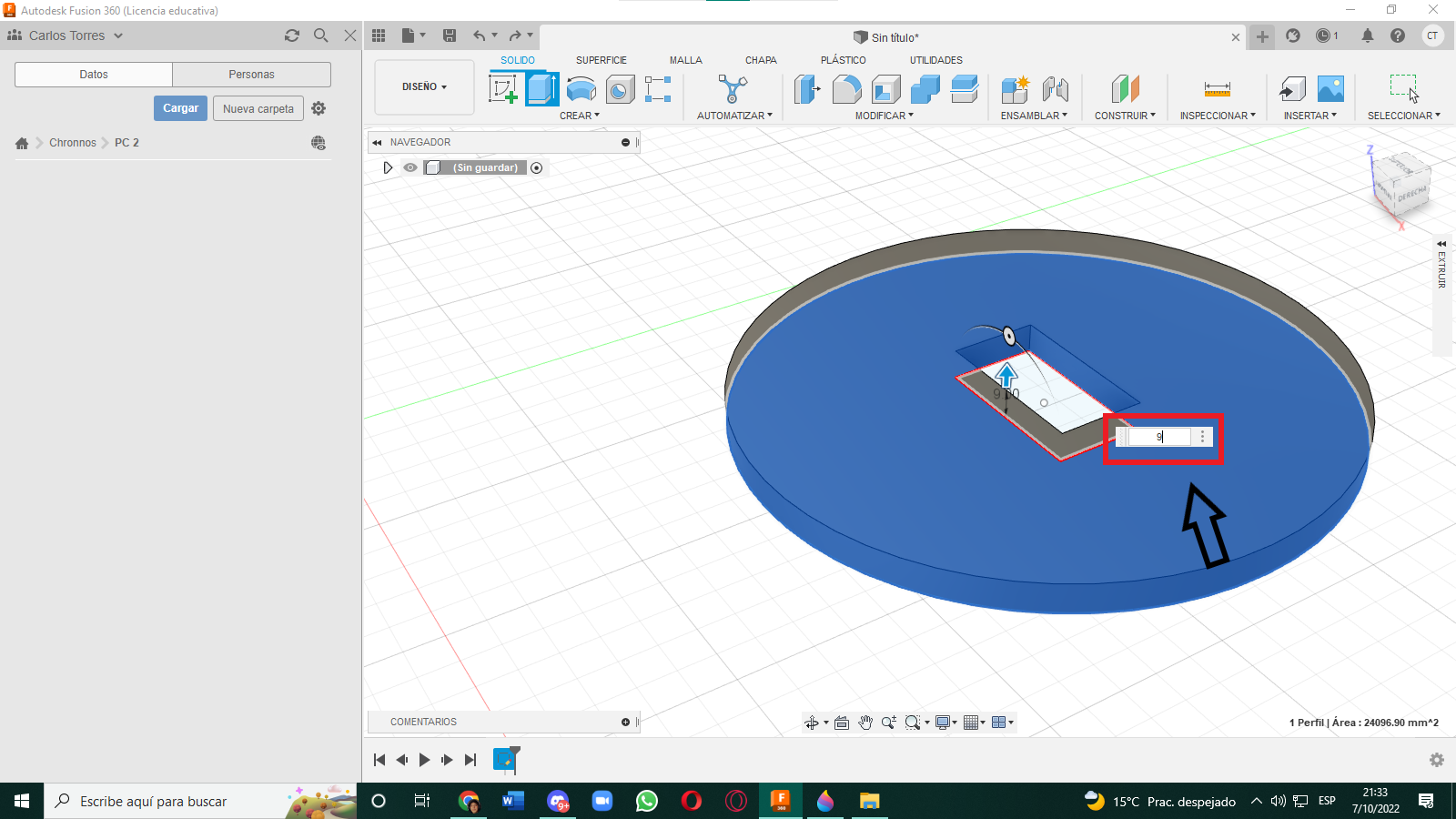Open the MODIFICAR dropdown menu
The height and width of the screenshot is (819, 1456).
884,116
